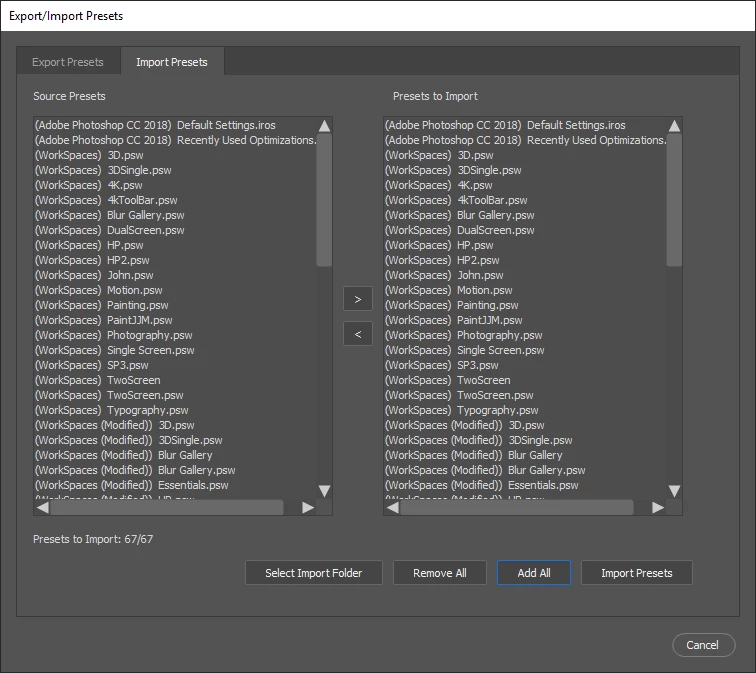Click Source Presets scroll down arrow

coord(324,491)
